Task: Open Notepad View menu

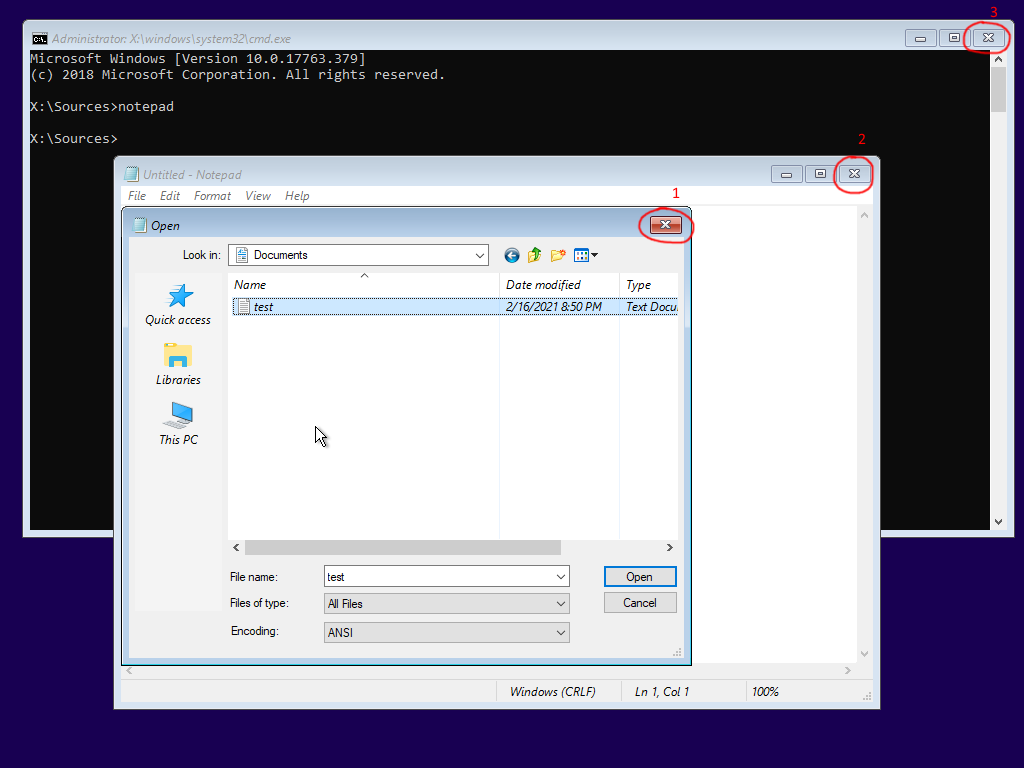Action: [x=258, y=196]
